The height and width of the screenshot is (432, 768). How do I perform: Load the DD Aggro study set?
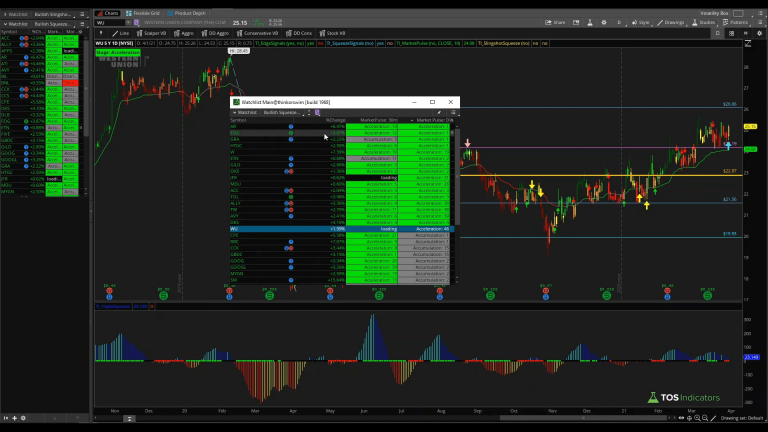(x=216, y=33)
